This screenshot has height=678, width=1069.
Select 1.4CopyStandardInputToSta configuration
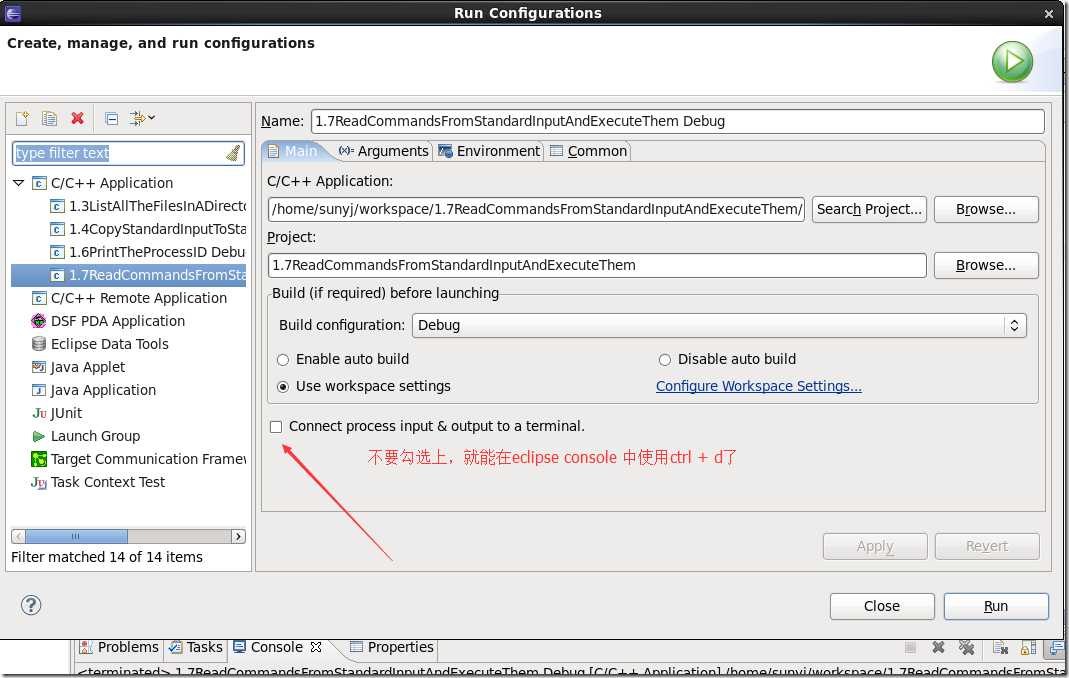[149, 229]
